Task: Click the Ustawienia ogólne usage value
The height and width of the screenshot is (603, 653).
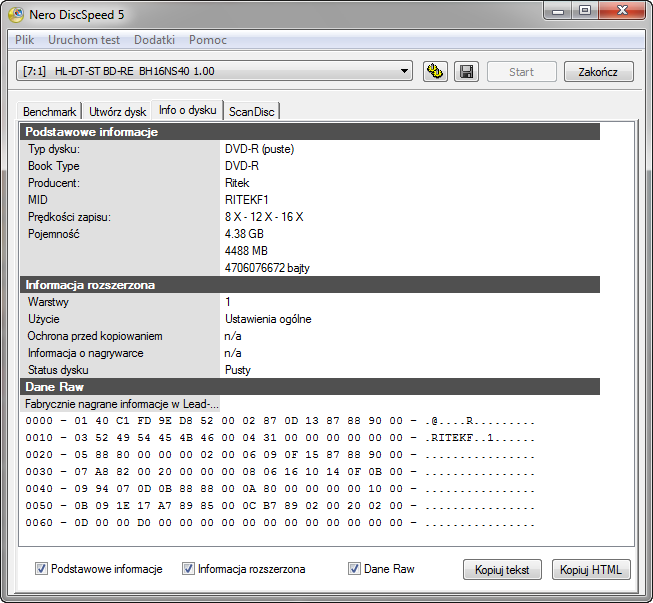Action: tap(268, 319)
